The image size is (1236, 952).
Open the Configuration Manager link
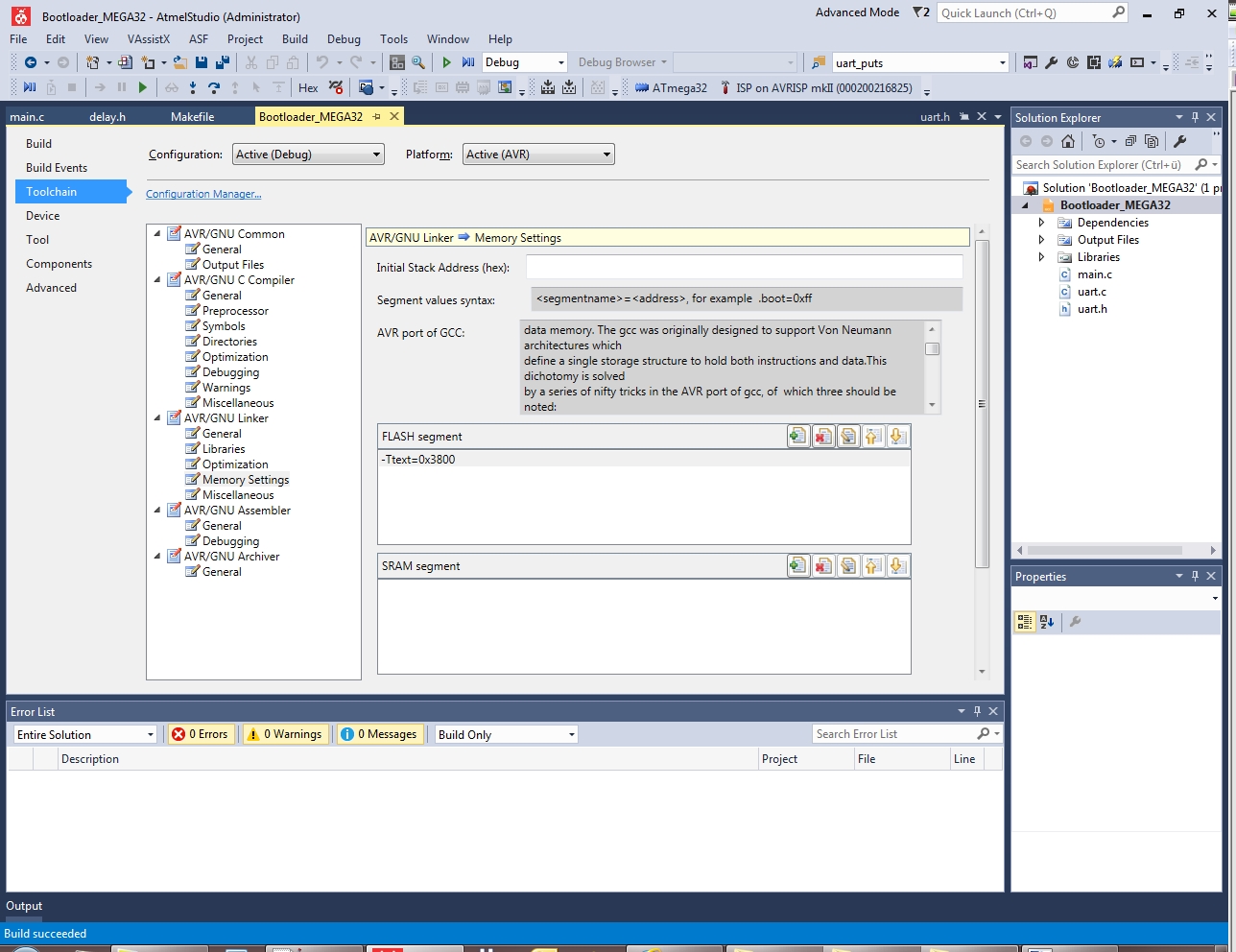203,194
